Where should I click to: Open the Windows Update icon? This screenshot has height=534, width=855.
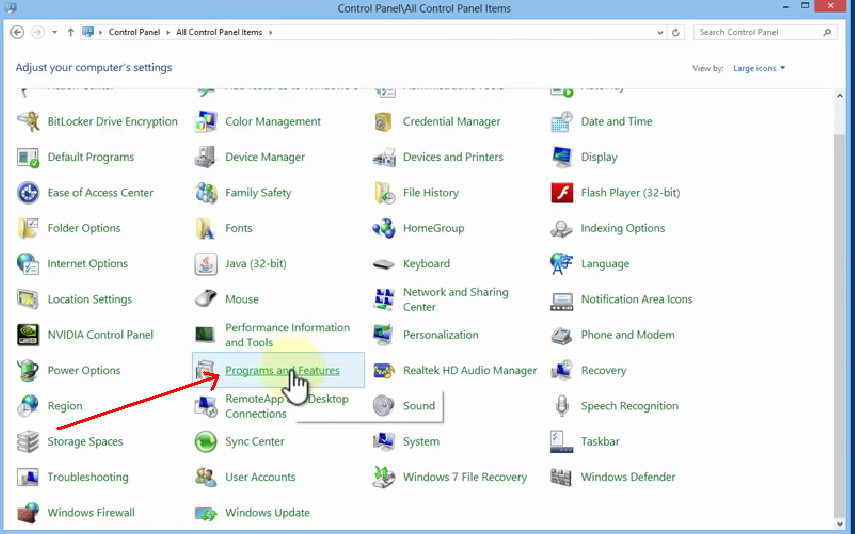[206, 513]
